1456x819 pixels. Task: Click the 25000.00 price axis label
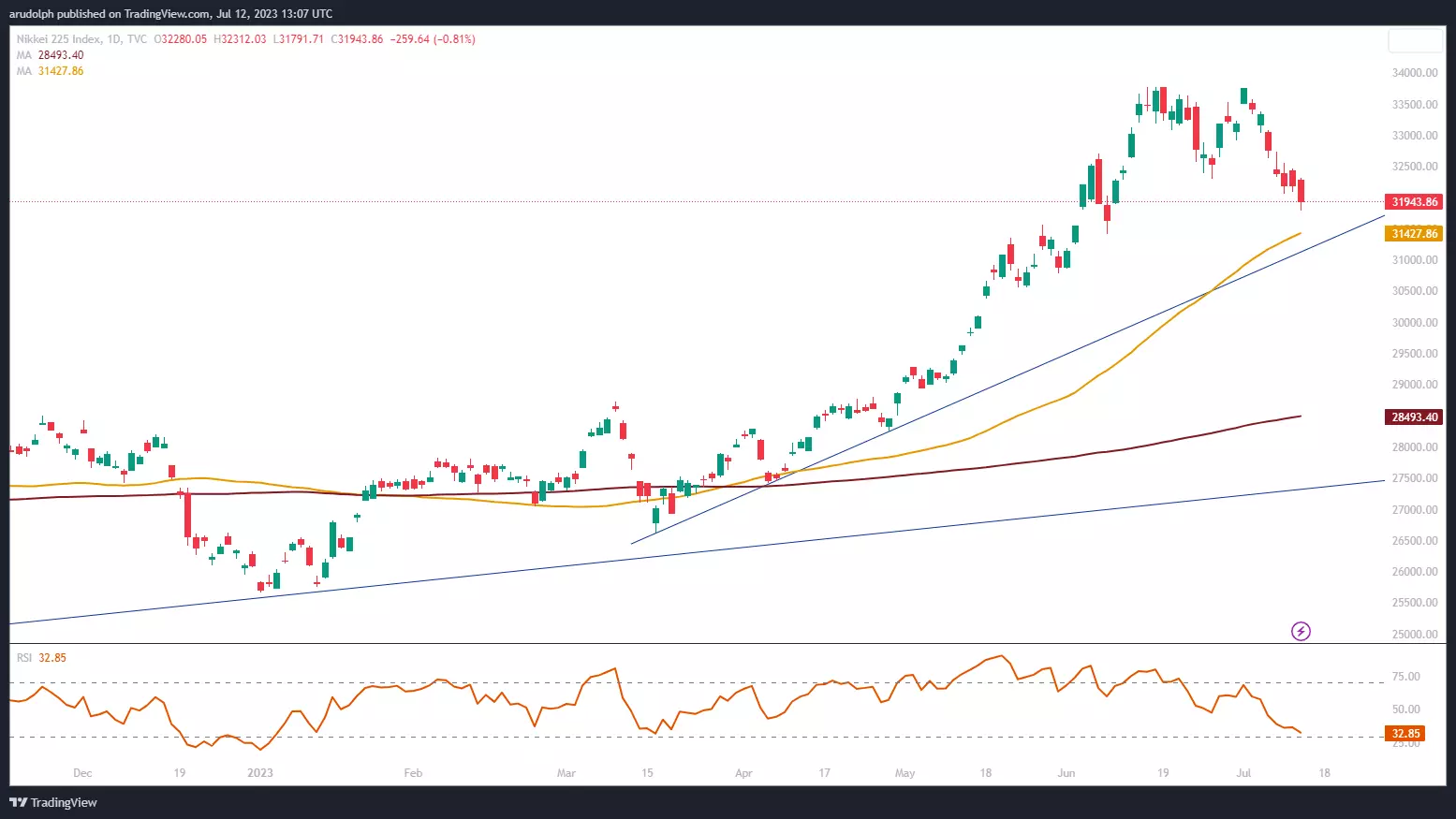click(1415, 635)
